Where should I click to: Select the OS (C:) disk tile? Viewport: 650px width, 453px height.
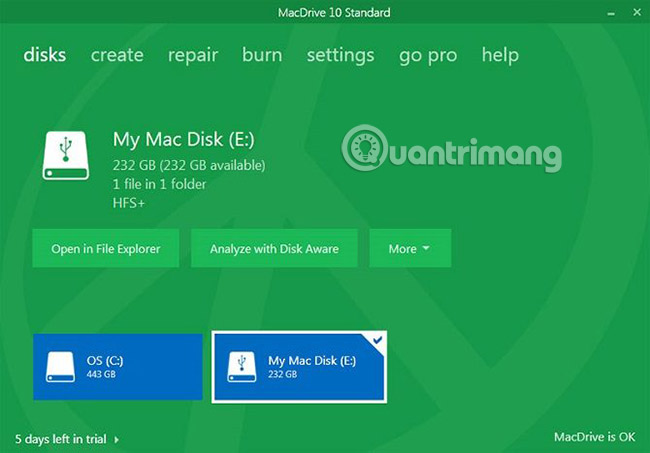coord(118,367)
